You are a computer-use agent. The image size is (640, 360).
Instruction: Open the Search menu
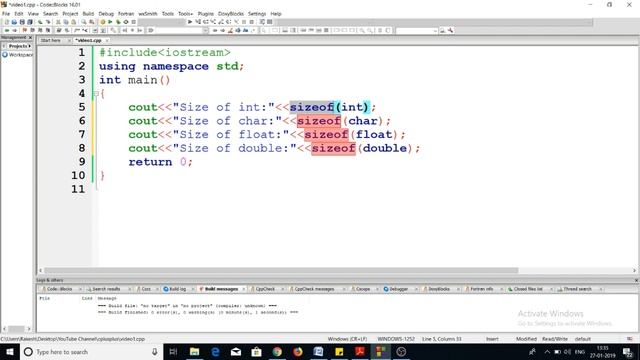pos(51,13)
